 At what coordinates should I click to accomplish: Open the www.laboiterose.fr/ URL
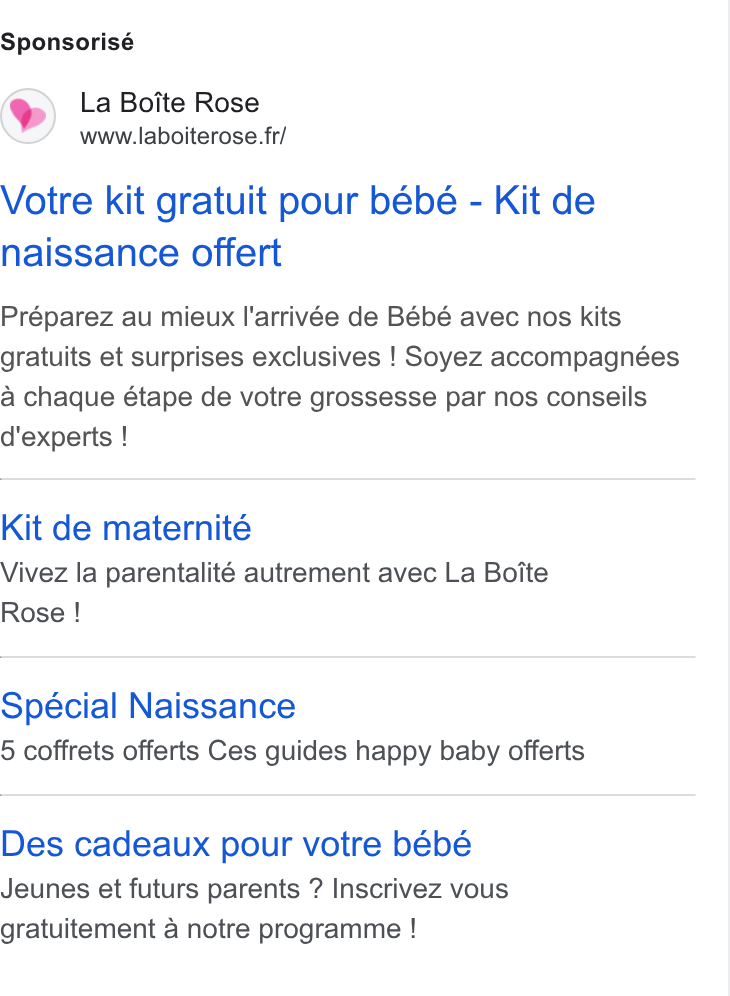click(x=183, y=136)
